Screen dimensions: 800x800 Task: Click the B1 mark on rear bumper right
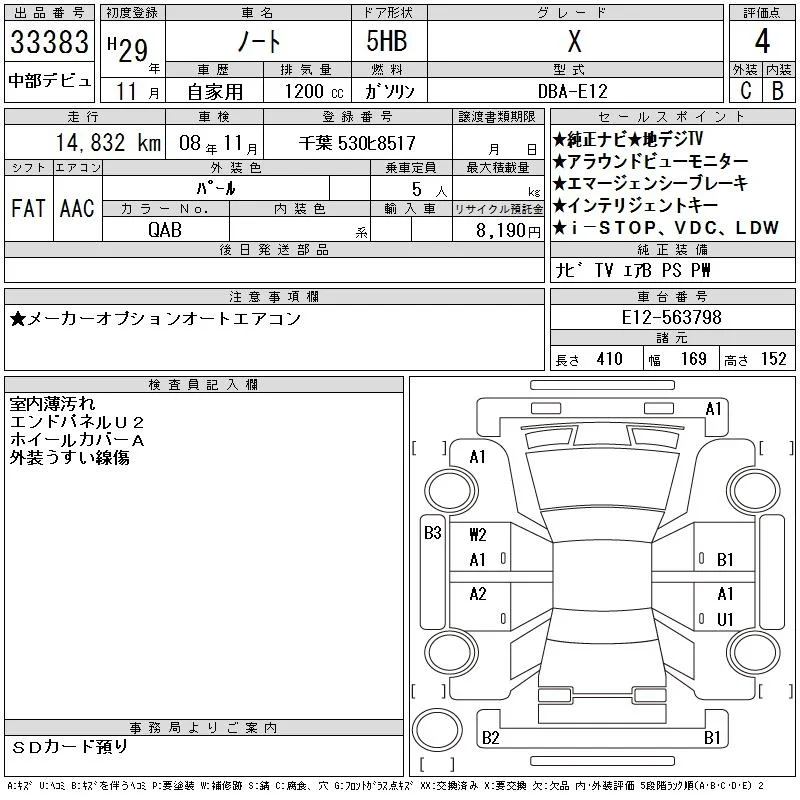coord(712,738)
